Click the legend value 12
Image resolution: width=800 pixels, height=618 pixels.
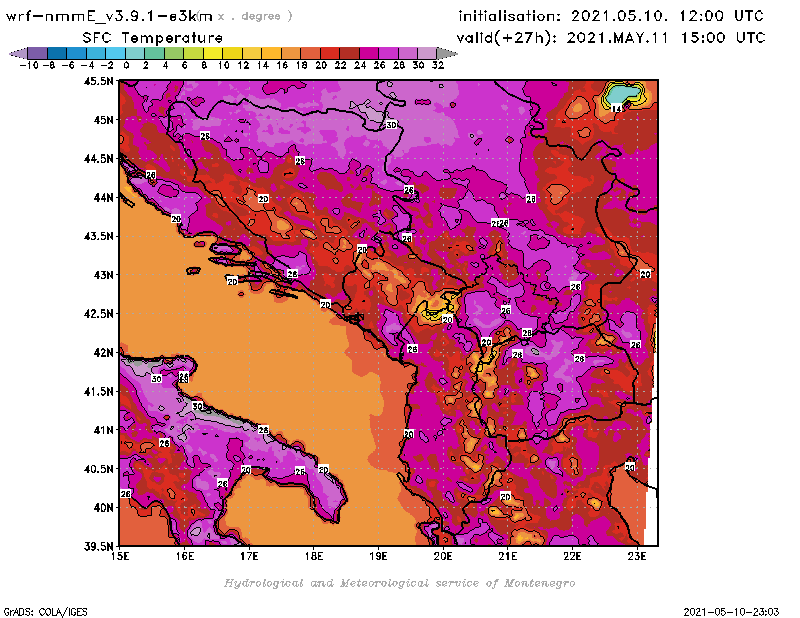point(243,65)
